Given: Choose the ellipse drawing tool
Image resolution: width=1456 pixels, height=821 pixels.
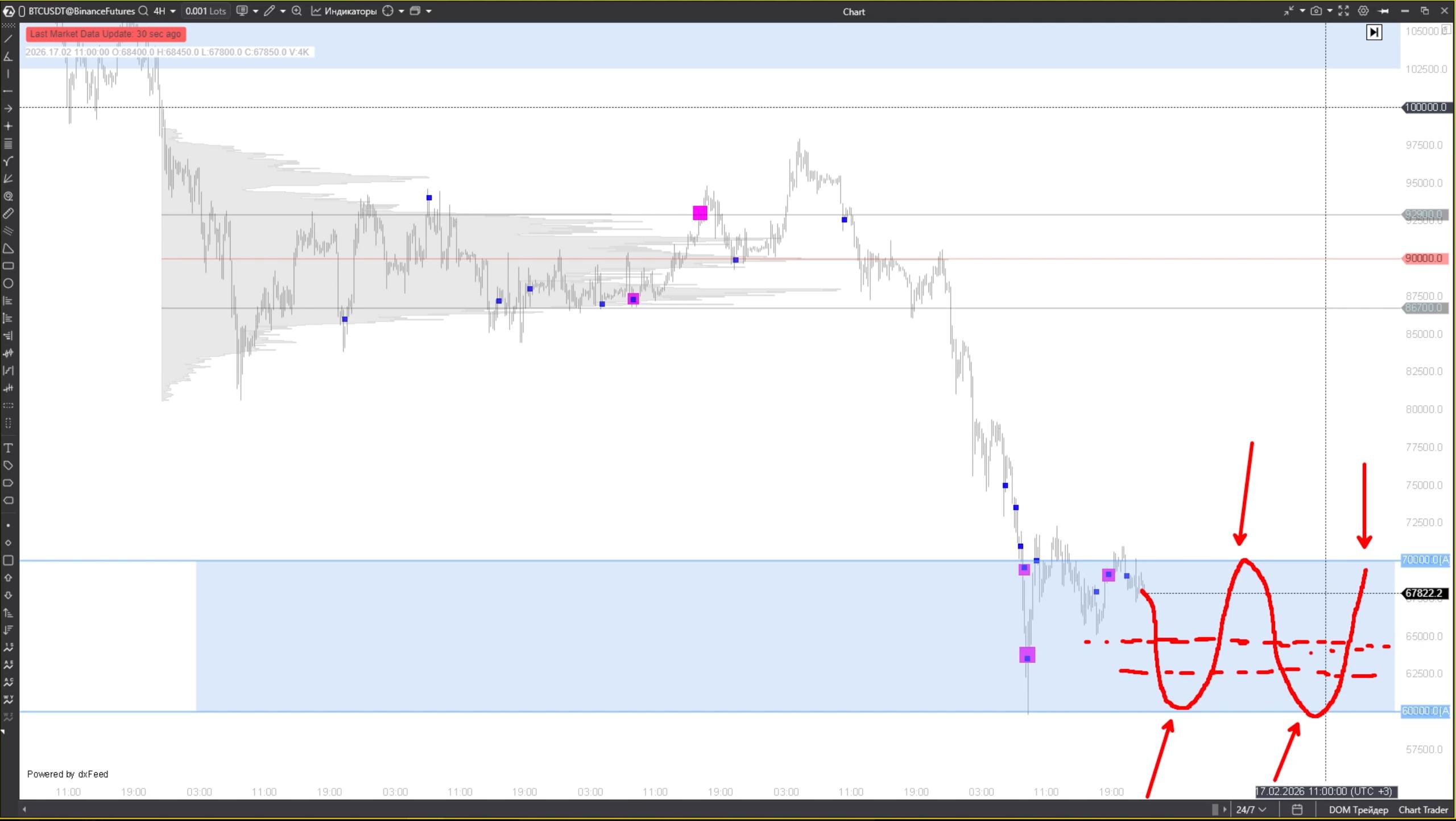Looking at the screenshot, I should [8, 283].
